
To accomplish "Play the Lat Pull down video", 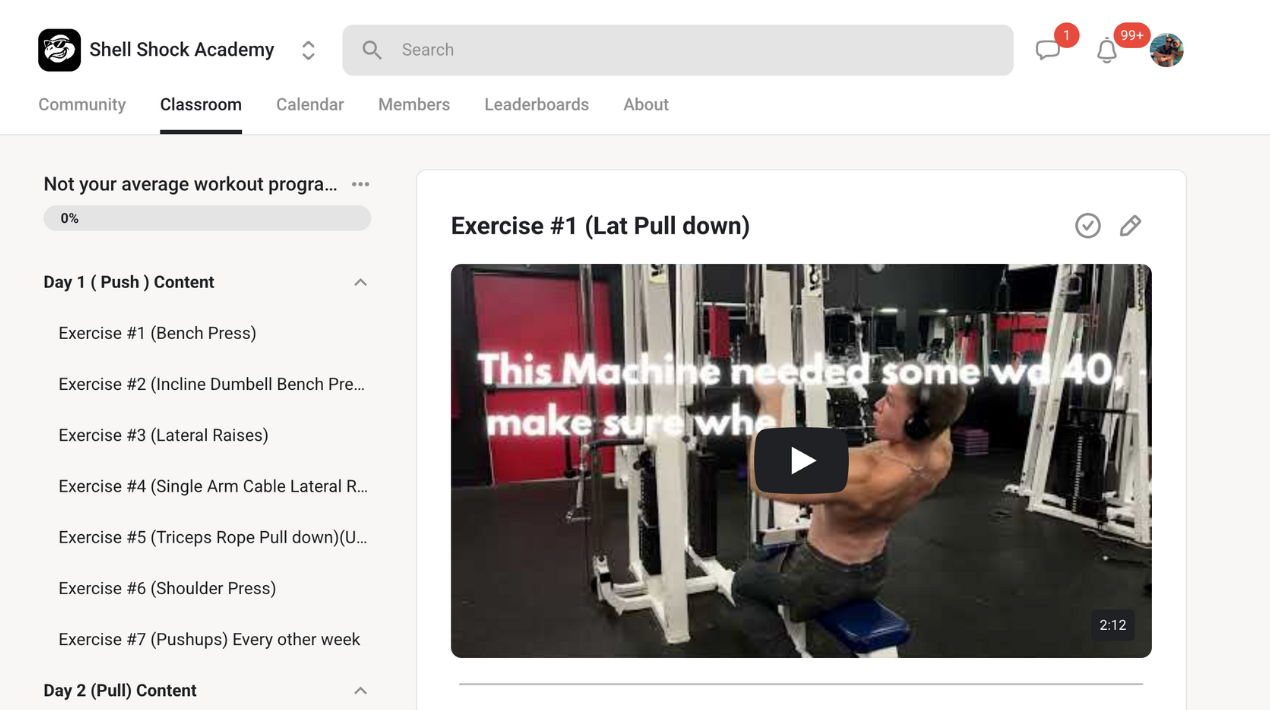I will (x=801, y=460).
